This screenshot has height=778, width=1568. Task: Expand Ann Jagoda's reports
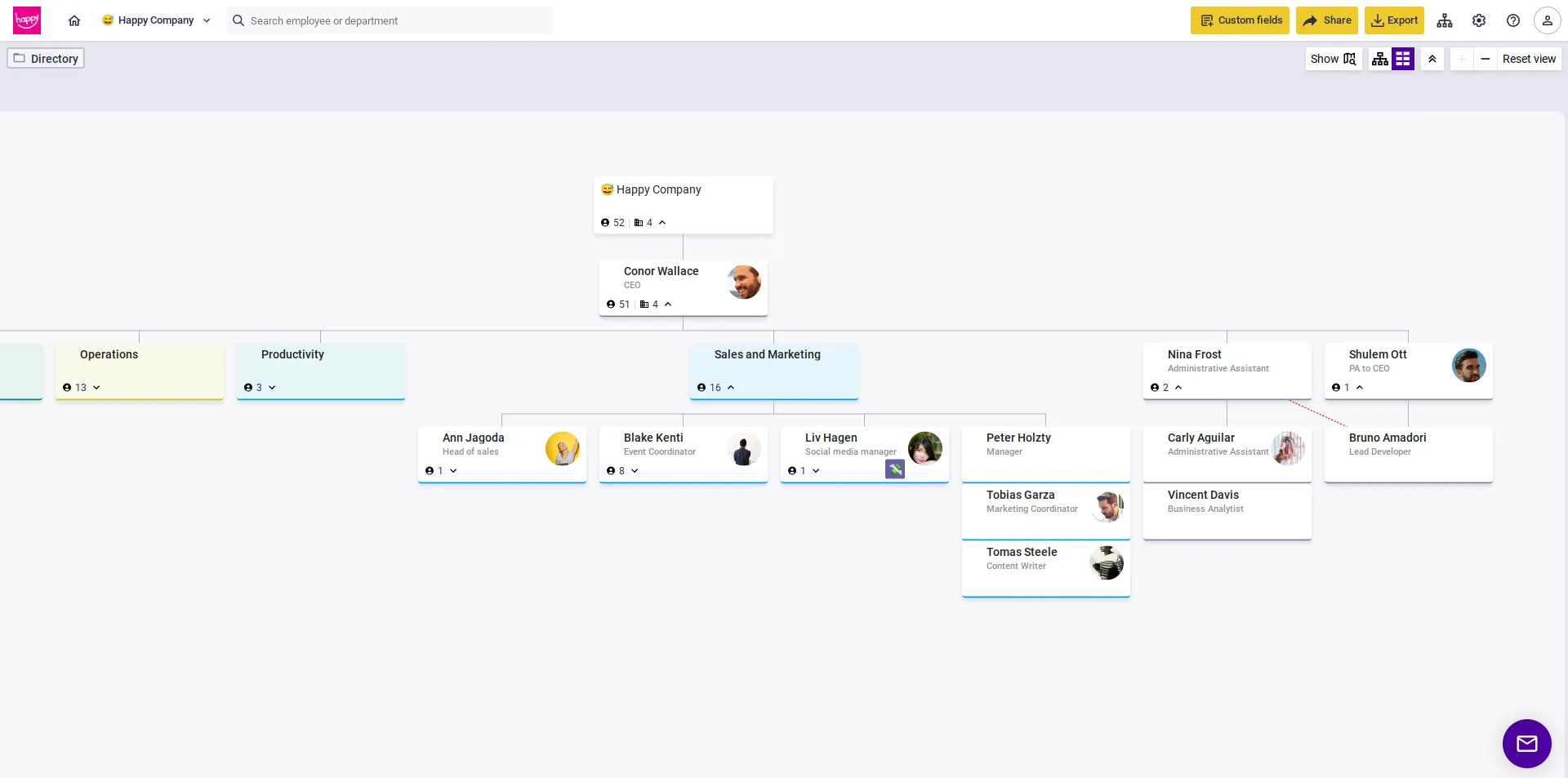coord(453,471)
